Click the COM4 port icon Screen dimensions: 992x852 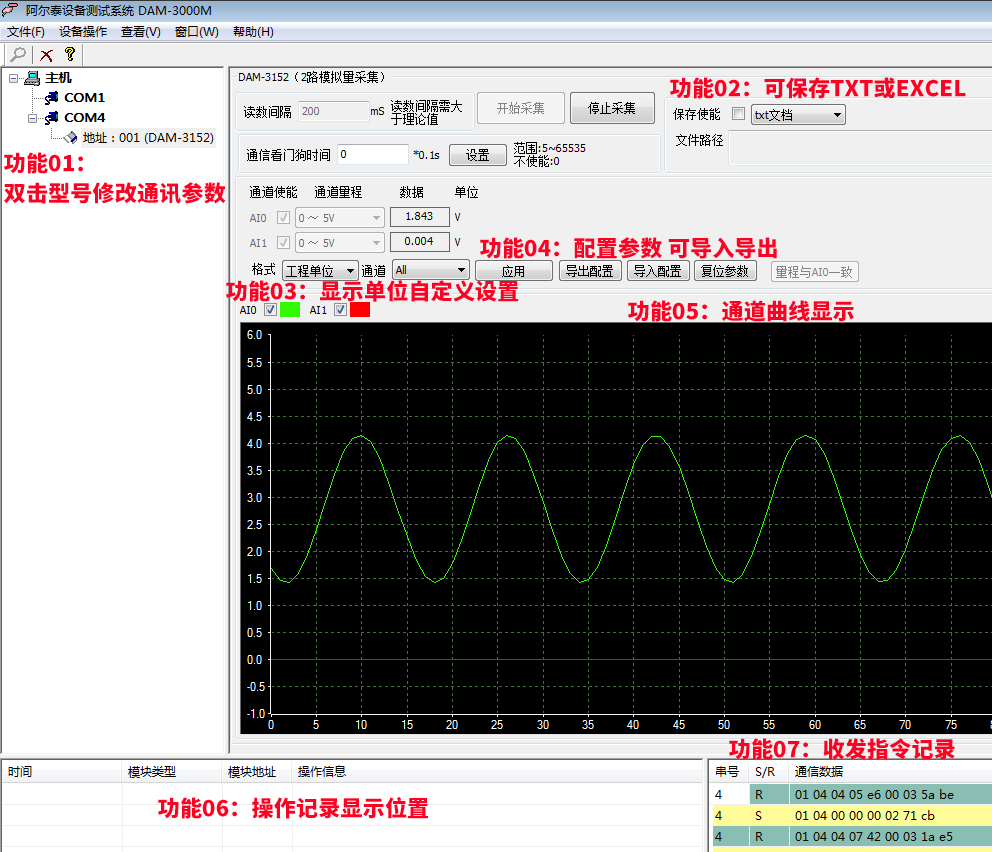click(x=51, y=118)
